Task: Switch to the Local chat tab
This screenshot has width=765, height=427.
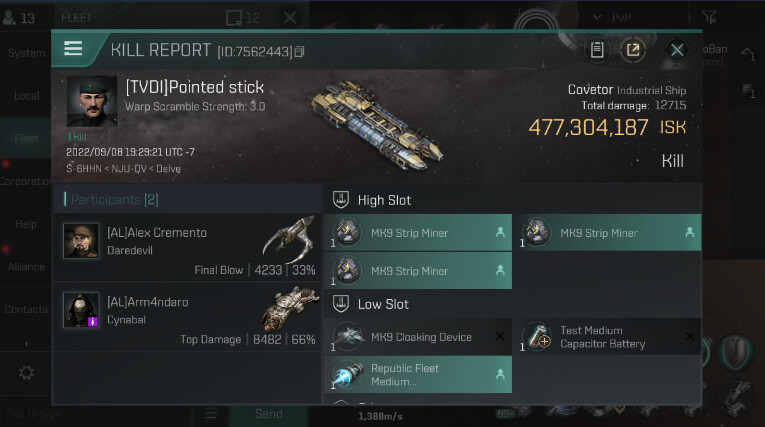Action: [x=26, y=96]
